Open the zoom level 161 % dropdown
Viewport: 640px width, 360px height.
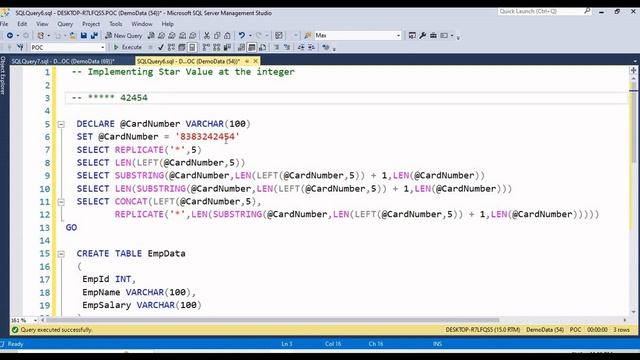pos(35,320)
